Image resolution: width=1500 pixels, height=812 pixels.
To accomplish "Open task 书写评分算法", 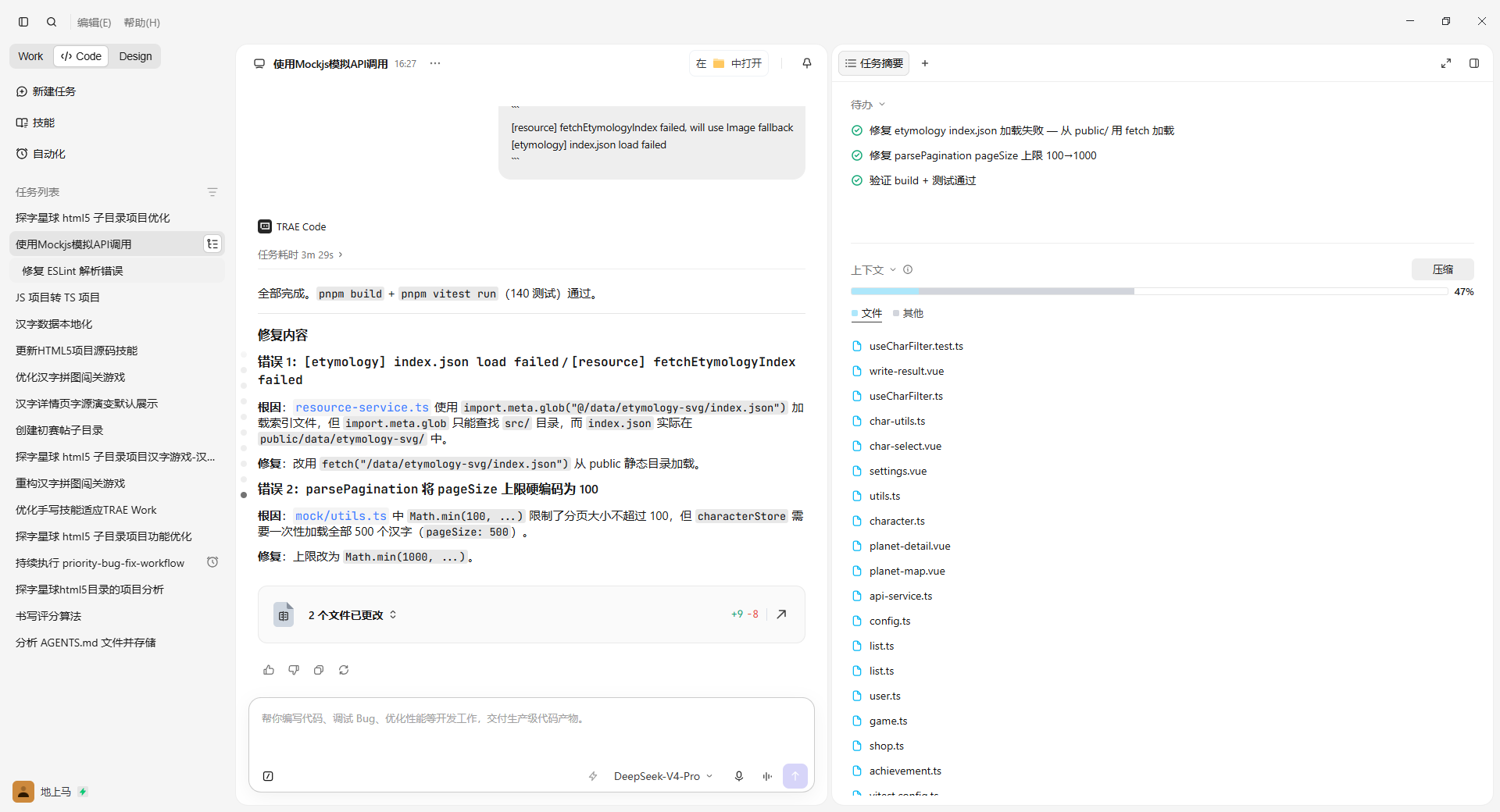I will coord(118,616).
